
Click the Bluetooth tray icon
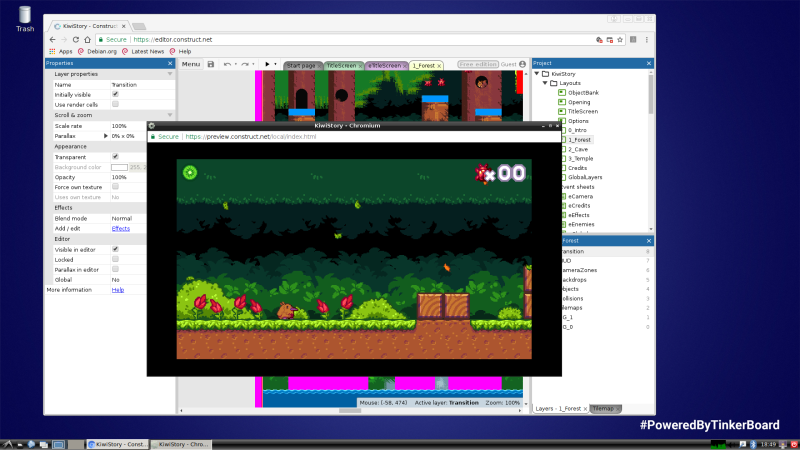[x=753, y=444]
